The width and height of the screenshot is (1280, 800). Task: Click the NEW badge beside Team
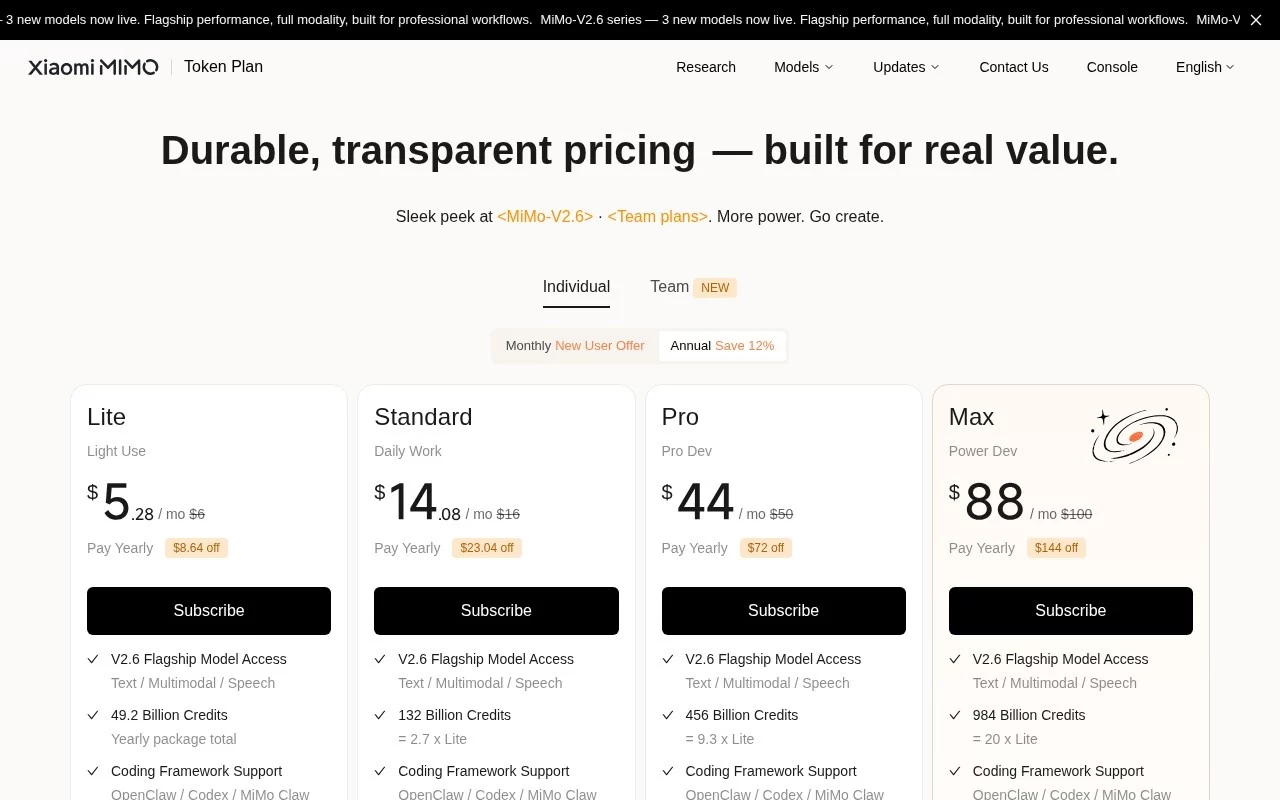point(715,288)
